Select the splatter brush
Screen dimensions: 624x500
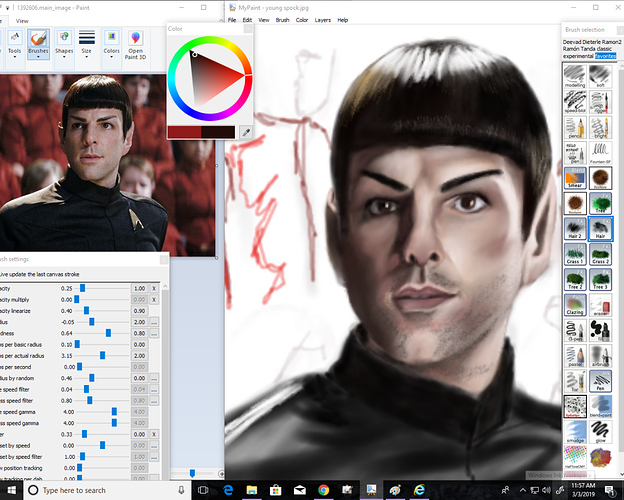tap(575, 406)
